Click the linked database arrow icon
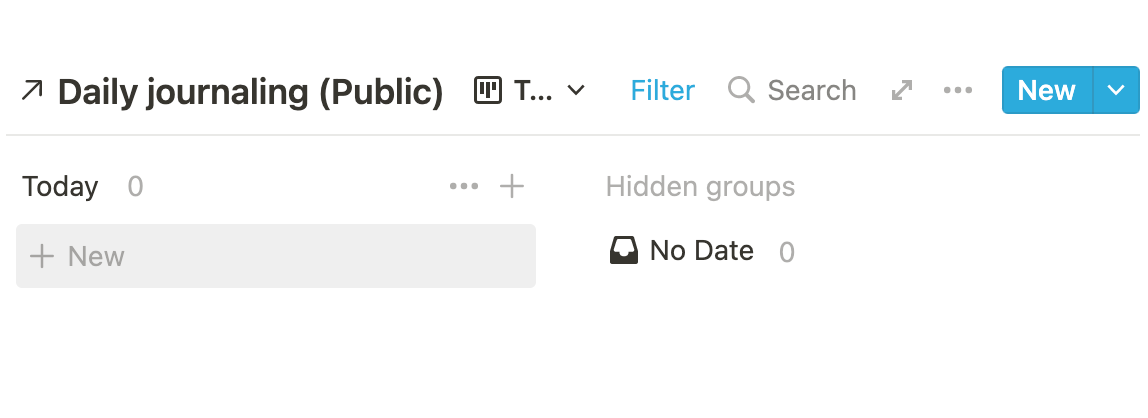The height and width of the screenshot is (418, 1148). click(32, 91)
